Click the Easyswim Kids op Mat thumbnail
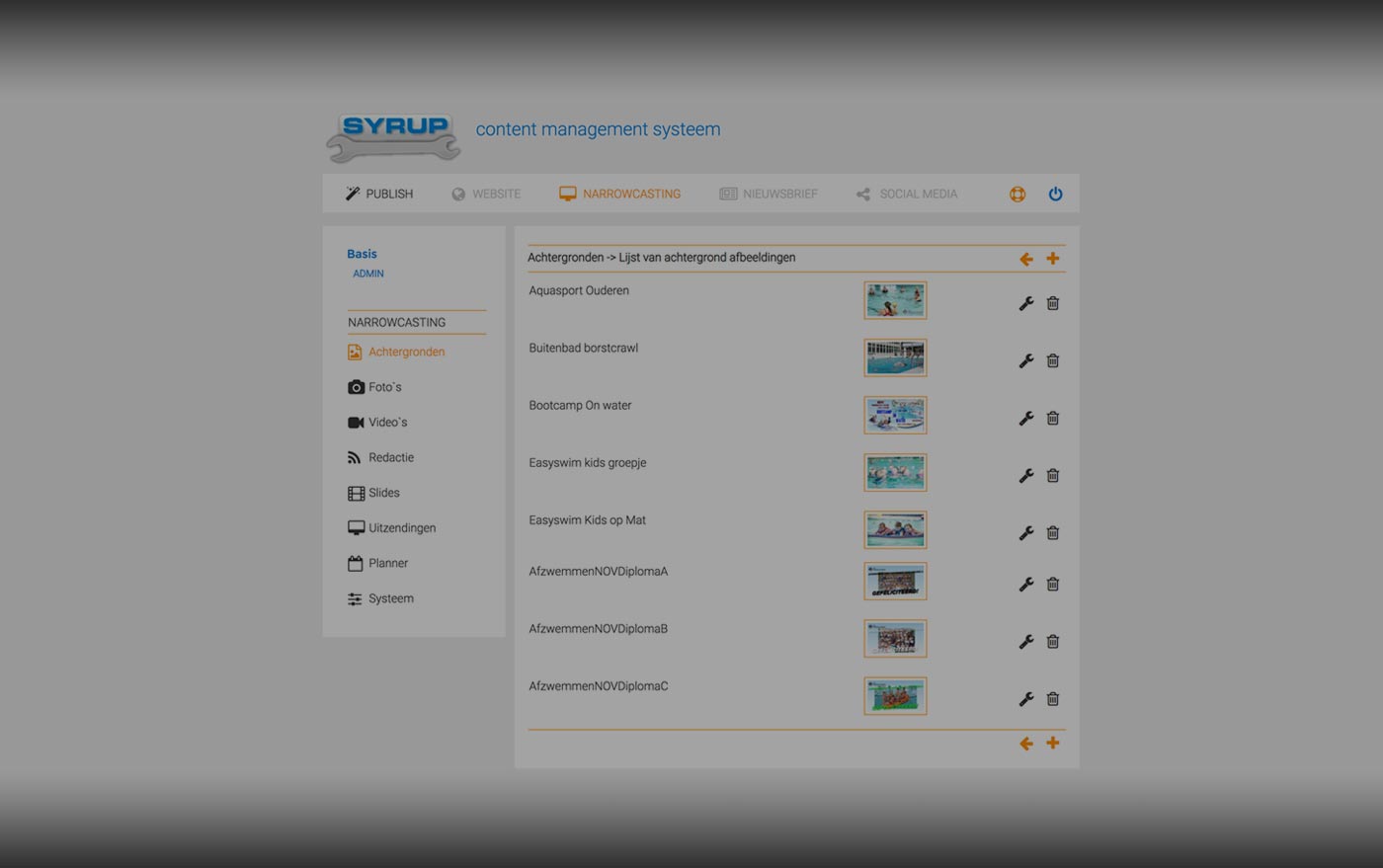Viewport: 1383px width, 868px height. click(x=895, y=530)
